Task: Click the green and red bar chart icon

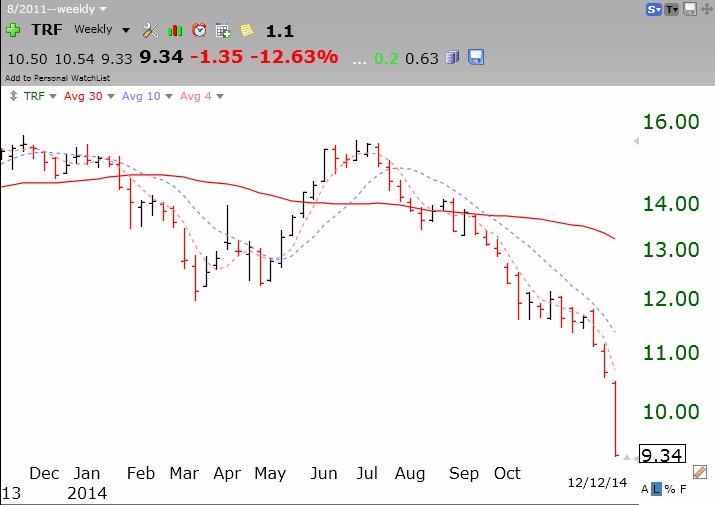Action: 175,31
